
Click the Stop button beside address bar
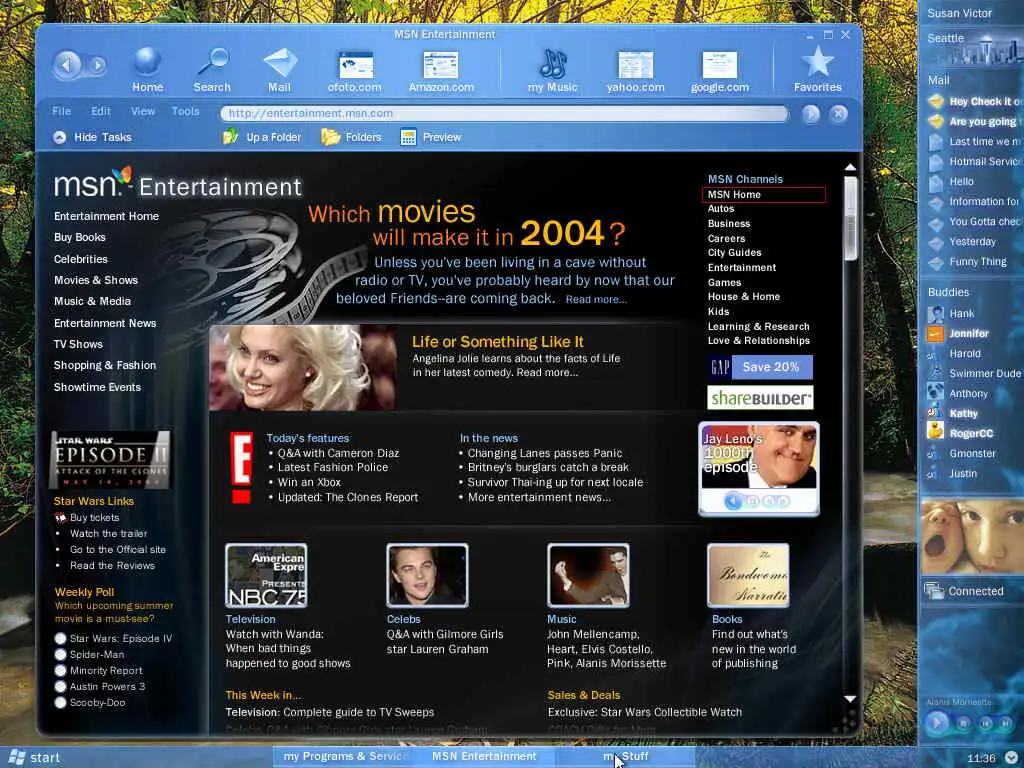839,114
